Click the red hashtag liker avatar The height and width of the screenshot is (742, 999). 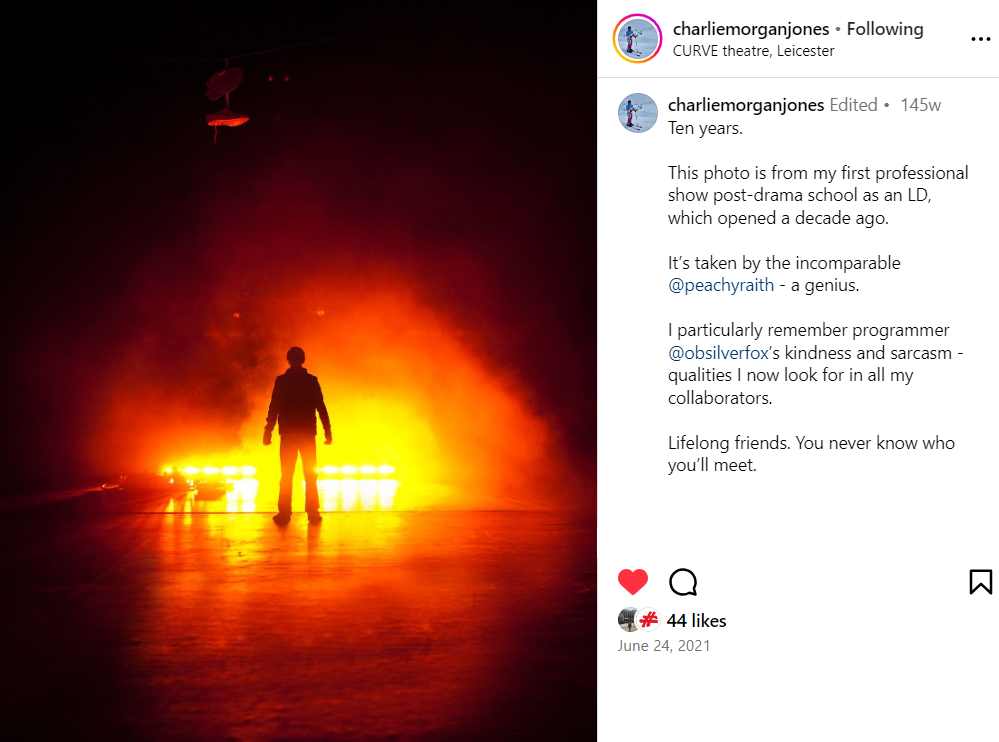pyautogui.click(x=649, y=620)
